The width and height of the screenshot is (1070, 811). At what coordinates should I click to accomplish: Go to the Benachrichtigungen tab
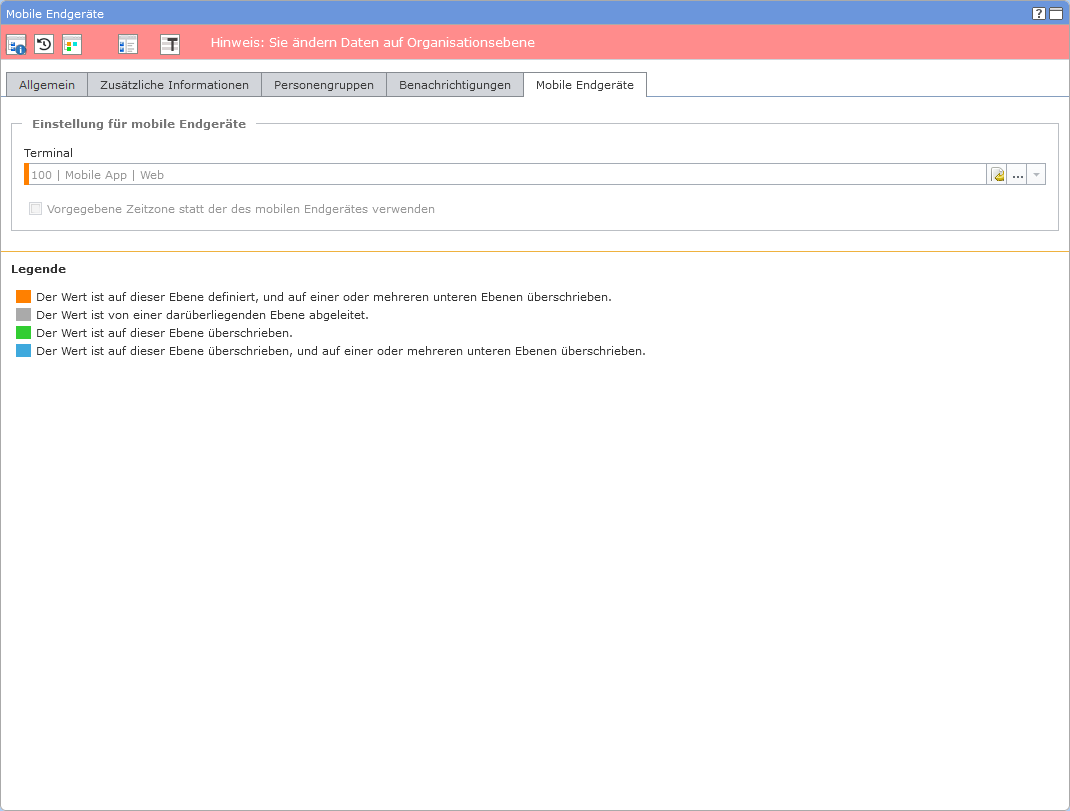click(x=454, y=85)
